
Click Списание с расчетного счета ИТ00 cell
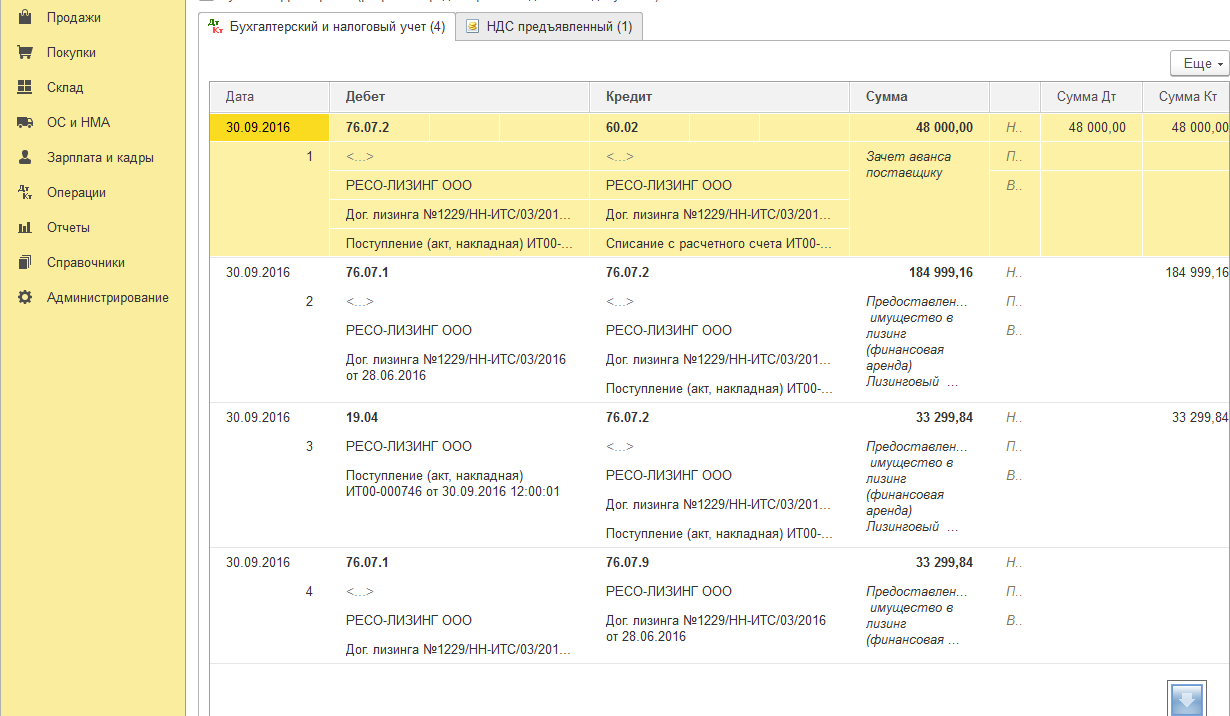click(x=719, y=243)
